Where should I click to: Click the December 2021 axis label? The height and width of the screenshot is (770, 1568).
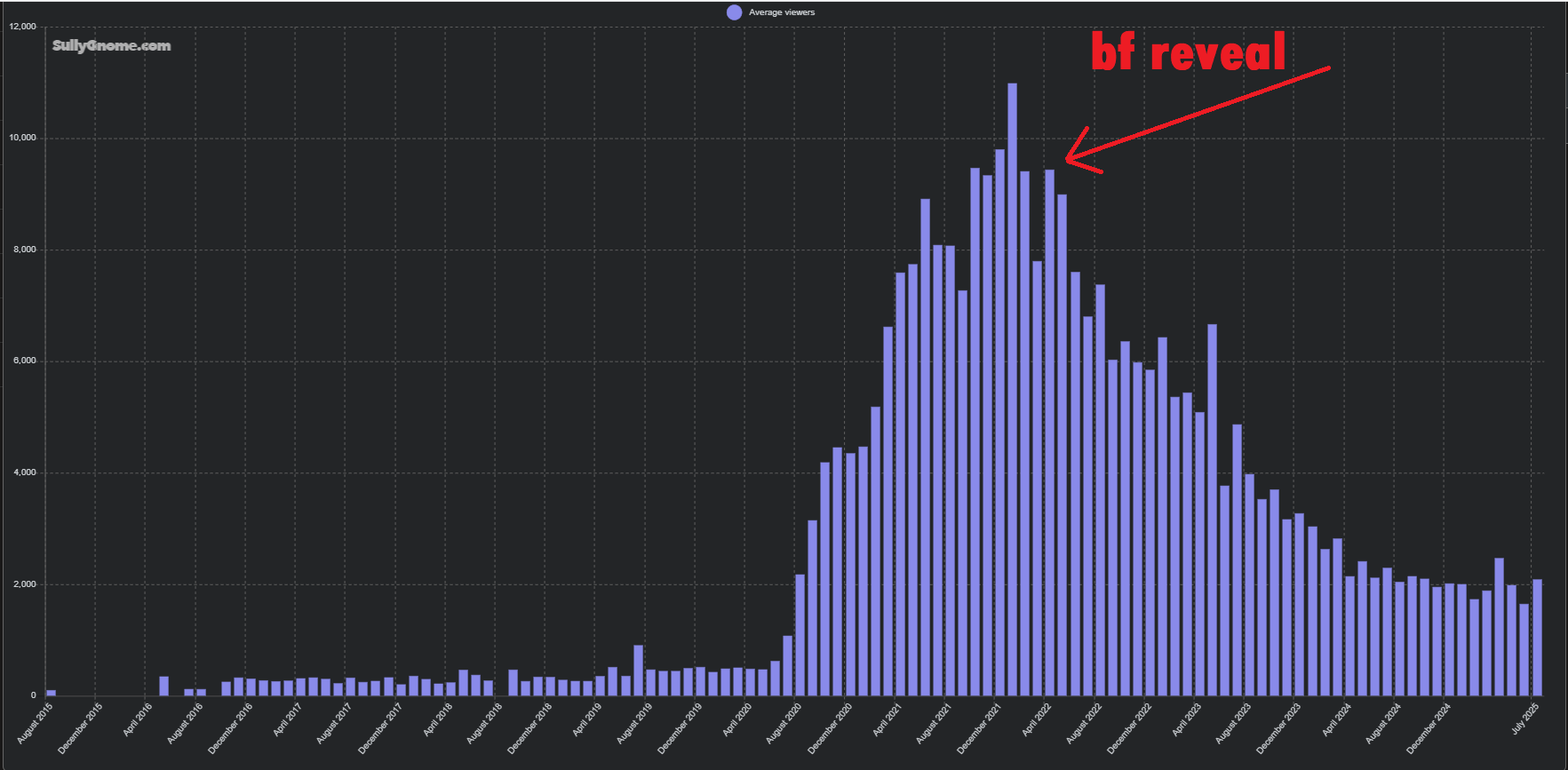tap(980, 727)
